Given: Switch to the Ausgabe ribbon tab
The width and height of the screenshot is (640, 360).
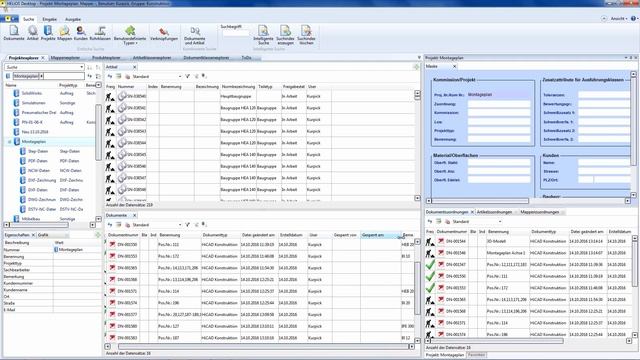Looking at the screenshot, I should pos(73,19).
